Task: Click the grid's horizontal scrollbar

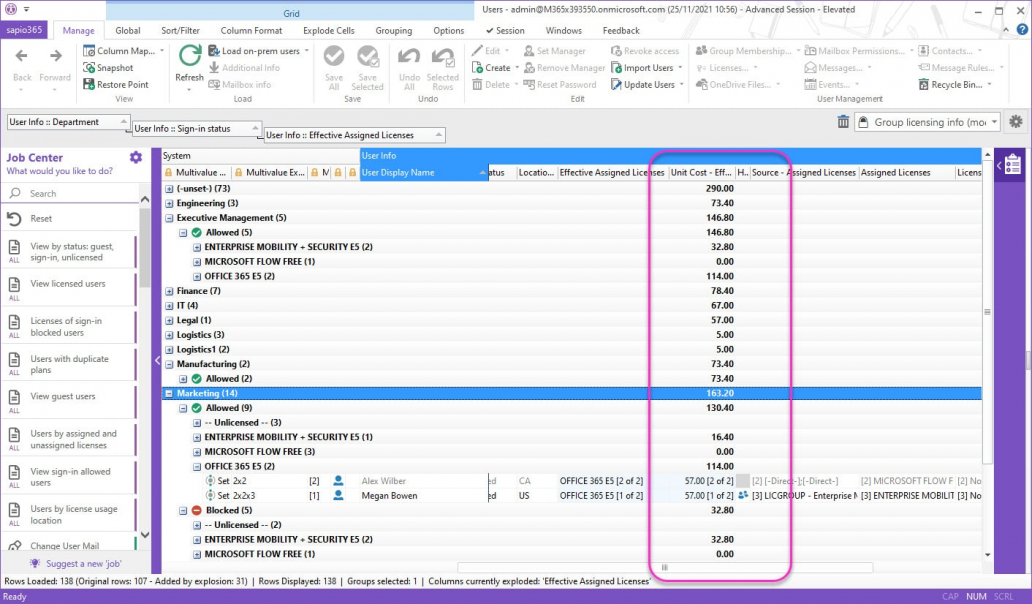Action: click(665, 567)
